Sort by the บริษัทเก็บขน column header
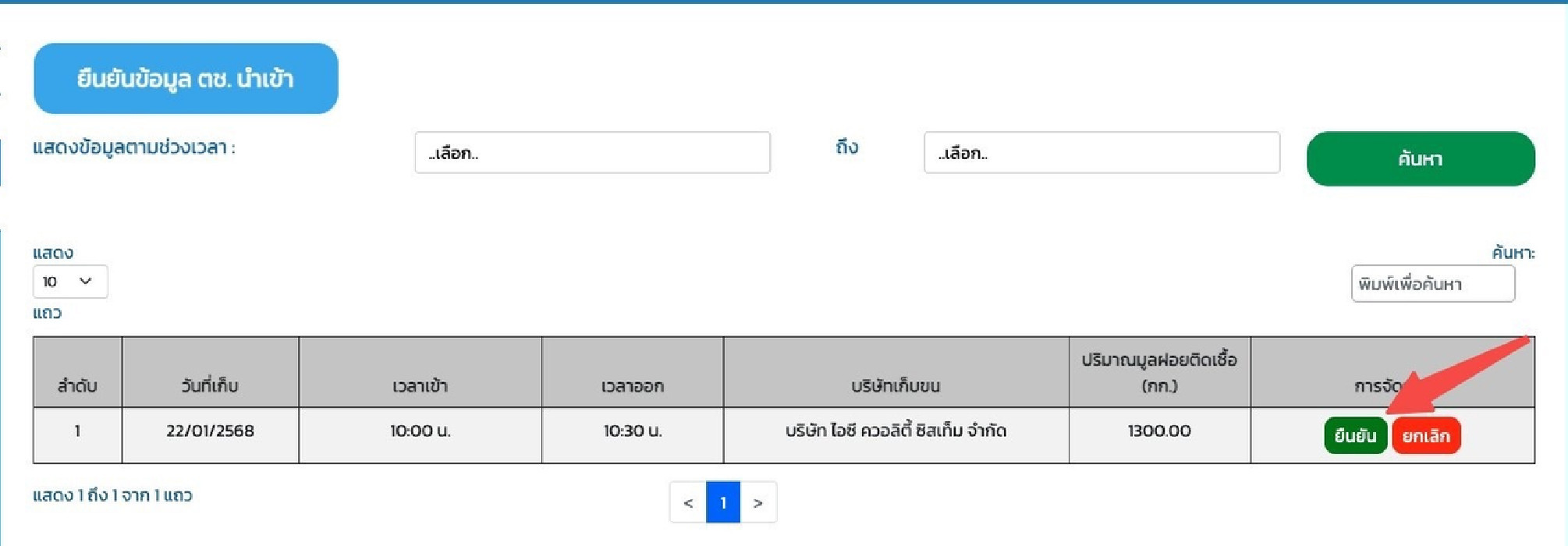The image size is (1568, 546). [x=896, y=372]
